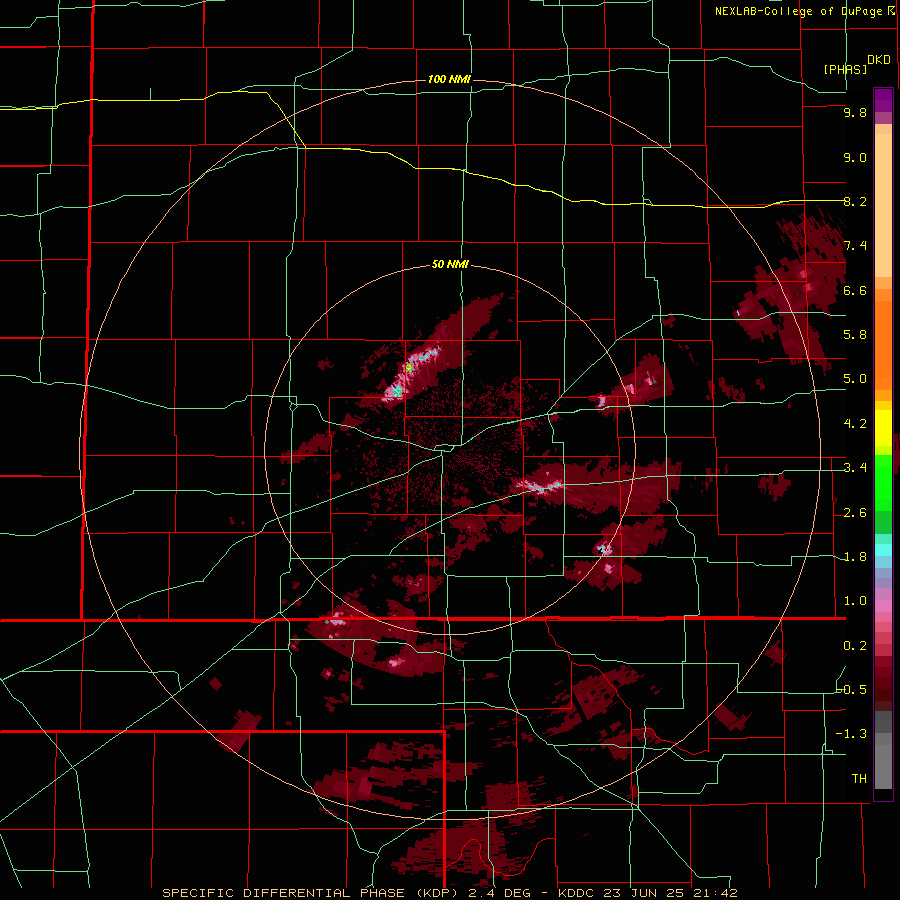Pick the pink segment beside the 1.0 label
Viewport: 900px width, 900px height.
883,605
